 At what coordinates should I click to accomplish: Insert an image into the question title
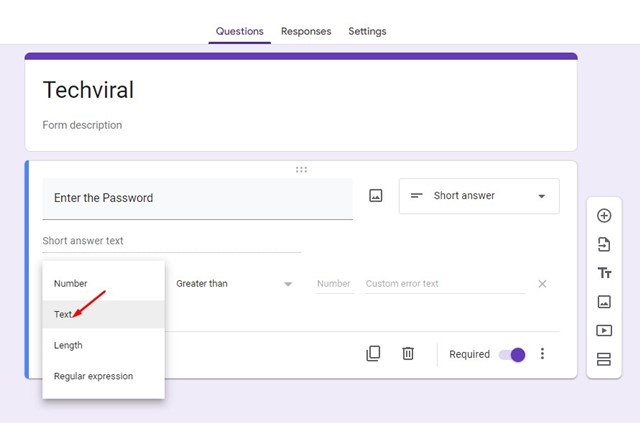(376, 196)
